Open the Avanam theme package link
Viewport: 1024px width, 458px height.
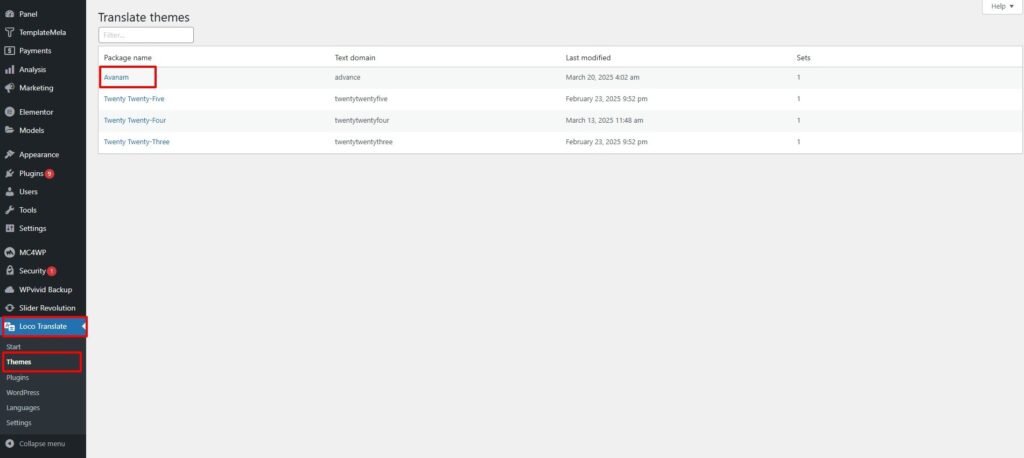116,77
